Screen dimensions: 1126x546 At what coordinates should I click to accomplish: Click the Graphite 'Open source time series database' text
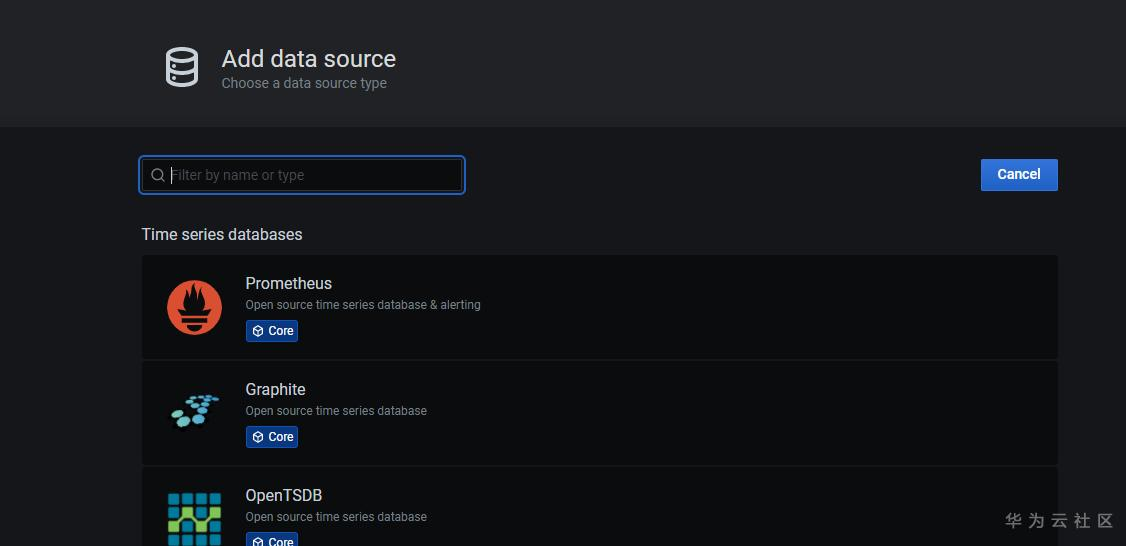point(336,411)
